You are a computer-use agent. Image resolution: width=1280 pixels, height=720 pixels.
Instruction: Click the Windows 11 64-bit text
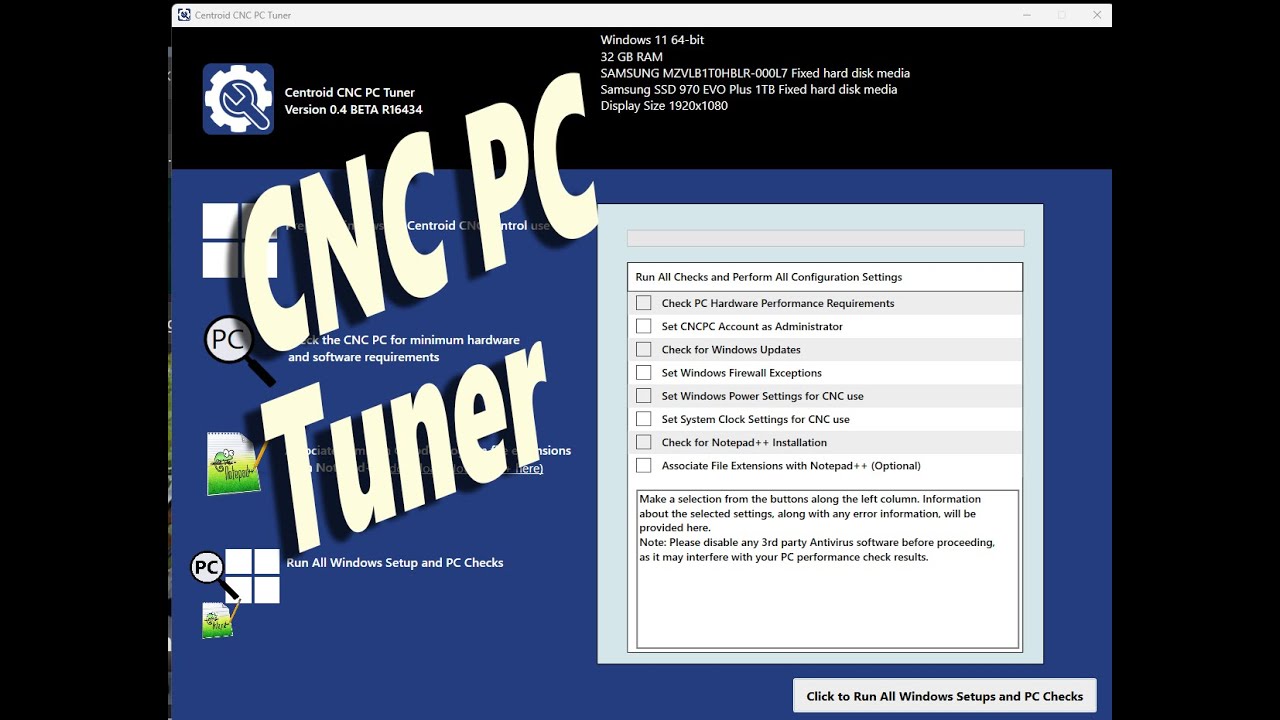[652, 40]
